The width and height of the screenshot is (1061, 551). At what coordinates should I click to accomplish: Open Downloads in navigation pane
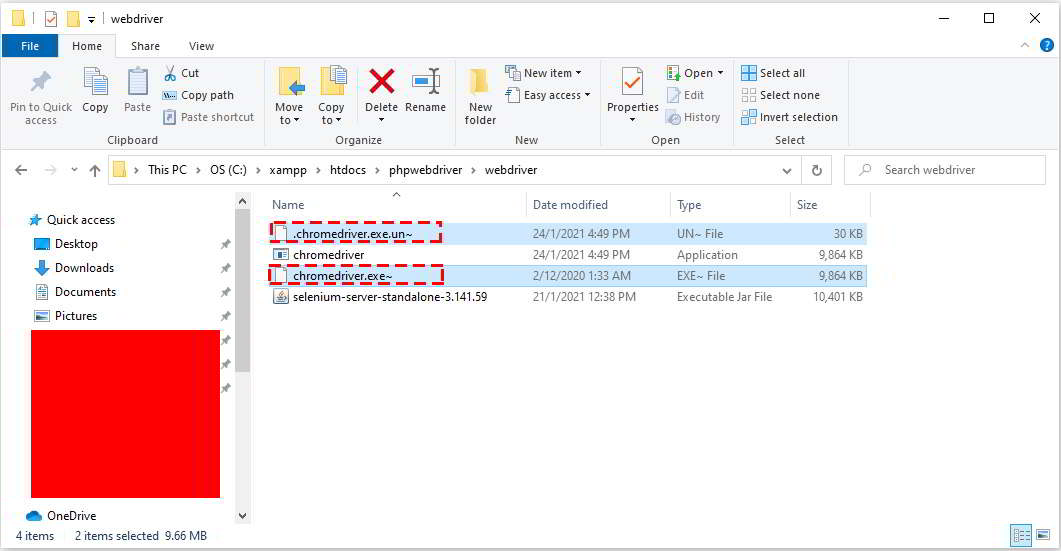click(x=74, y=268)
